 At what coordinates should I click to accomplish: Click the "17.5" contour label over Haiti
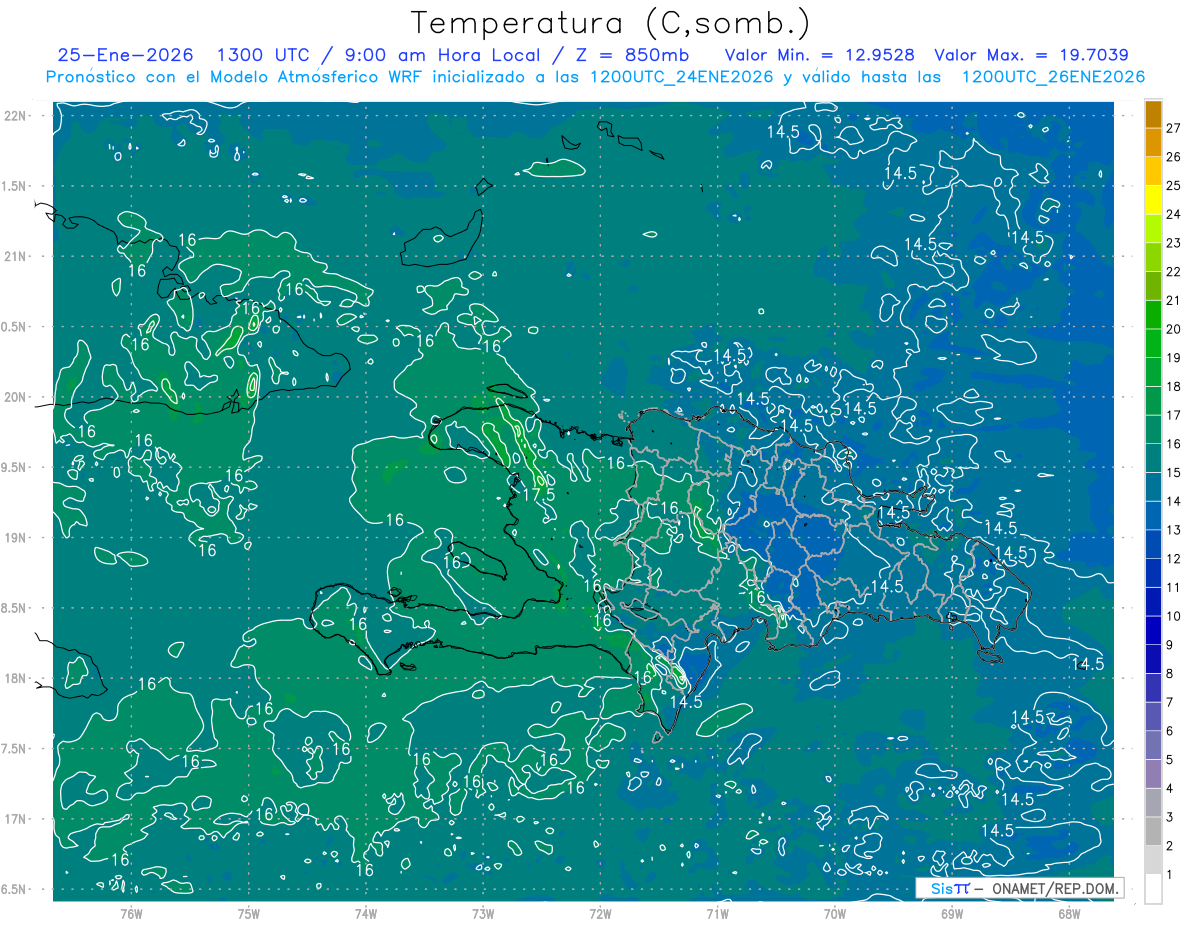(x=539, y=495)
